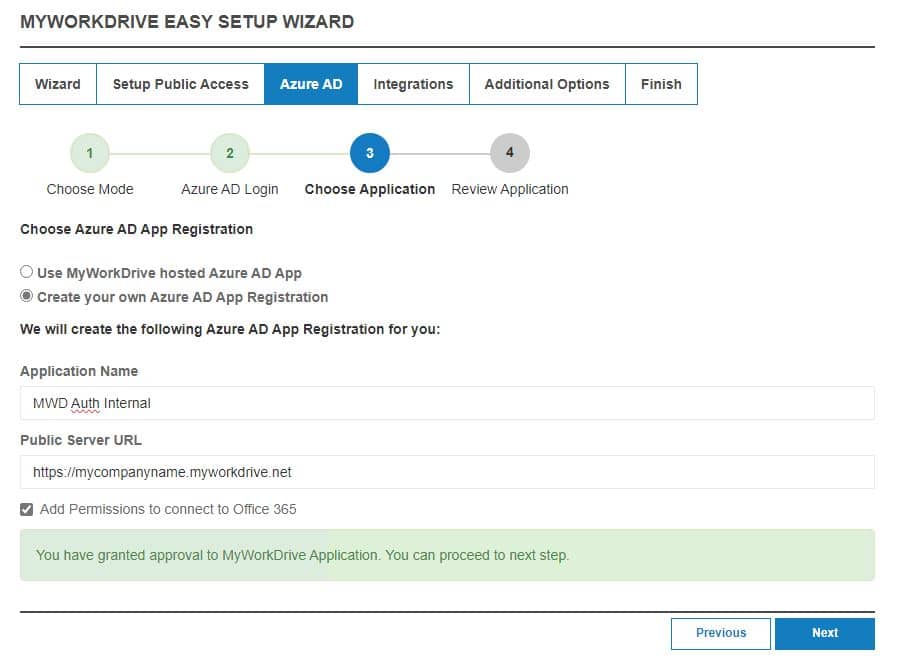Open the Additional Options tab
The width and height of the screenshot is (901, 663).
coord(547,84)
